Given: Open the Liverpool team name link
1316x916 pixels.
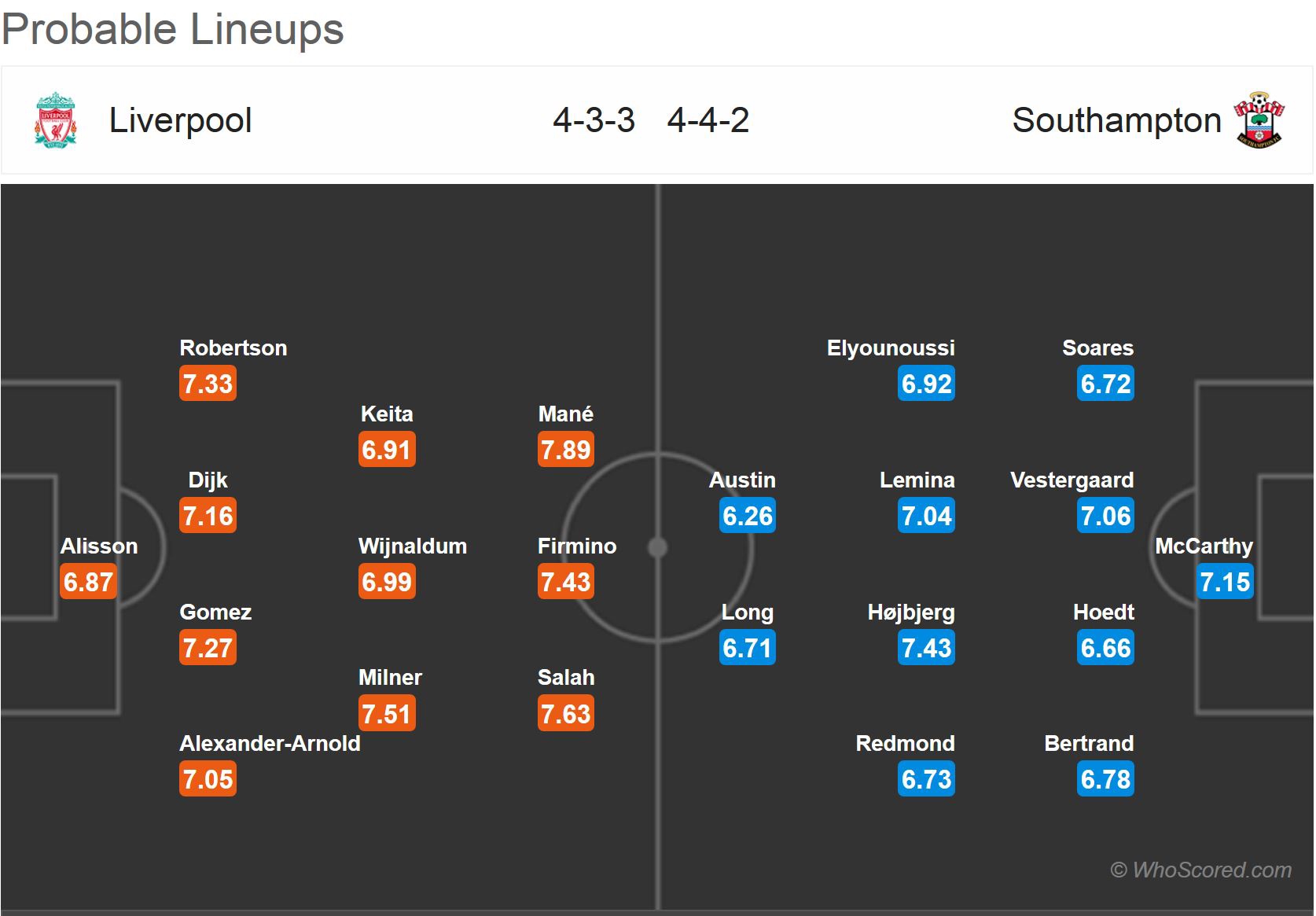Looking at the screenshot, I should point(180,120).
